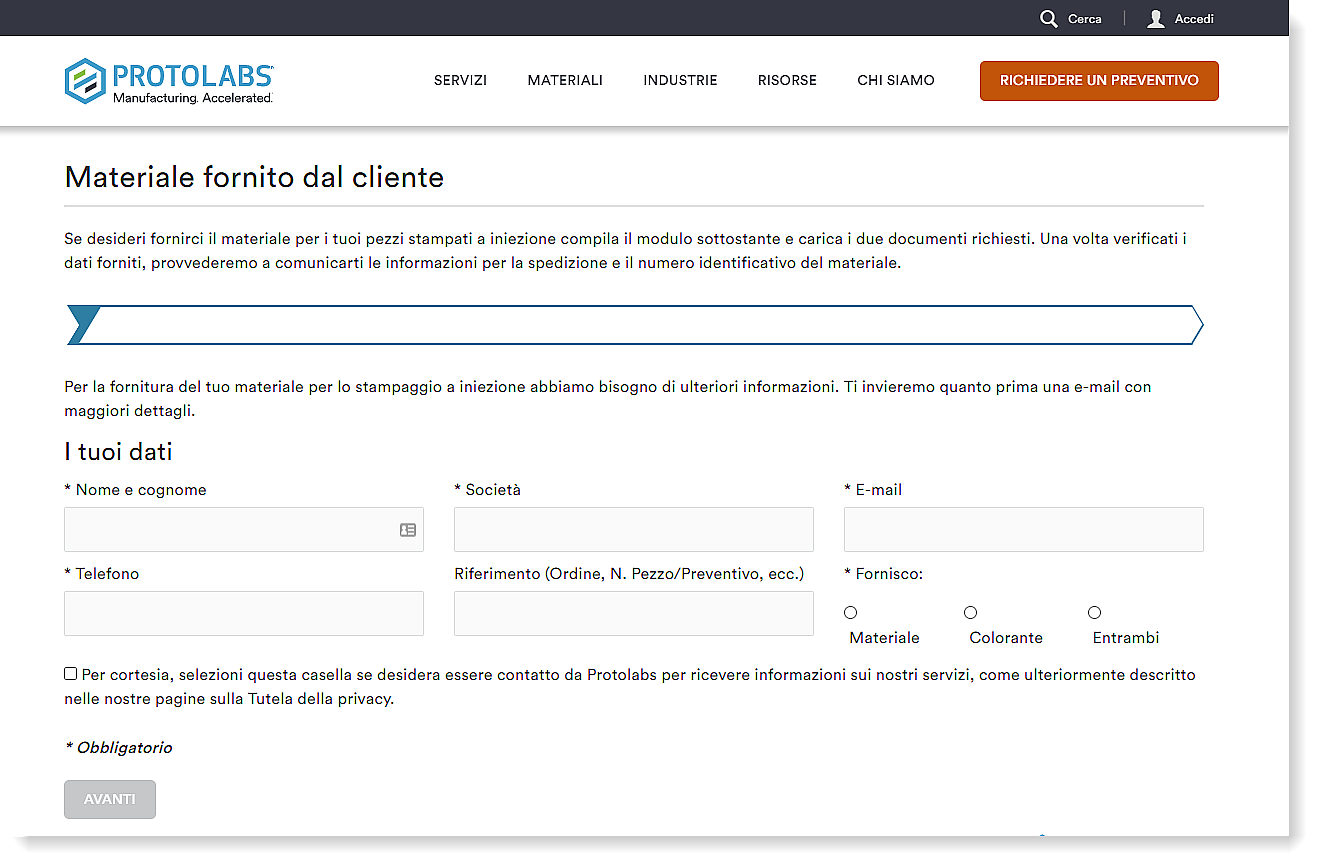Click the 'Colorante' radio label text
The height and width of the screenshot is (866, 1319).
point(1006,638)
